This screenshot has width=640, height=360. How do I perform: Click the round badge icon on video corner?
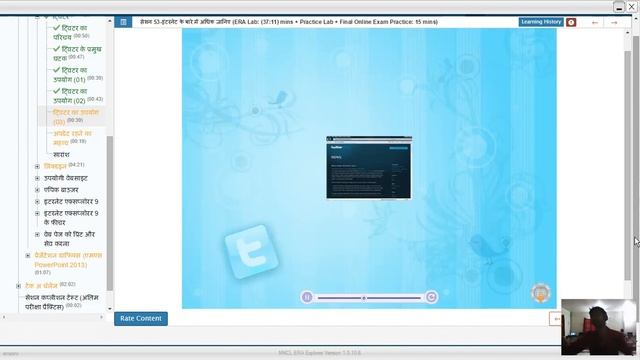[541, 293]
